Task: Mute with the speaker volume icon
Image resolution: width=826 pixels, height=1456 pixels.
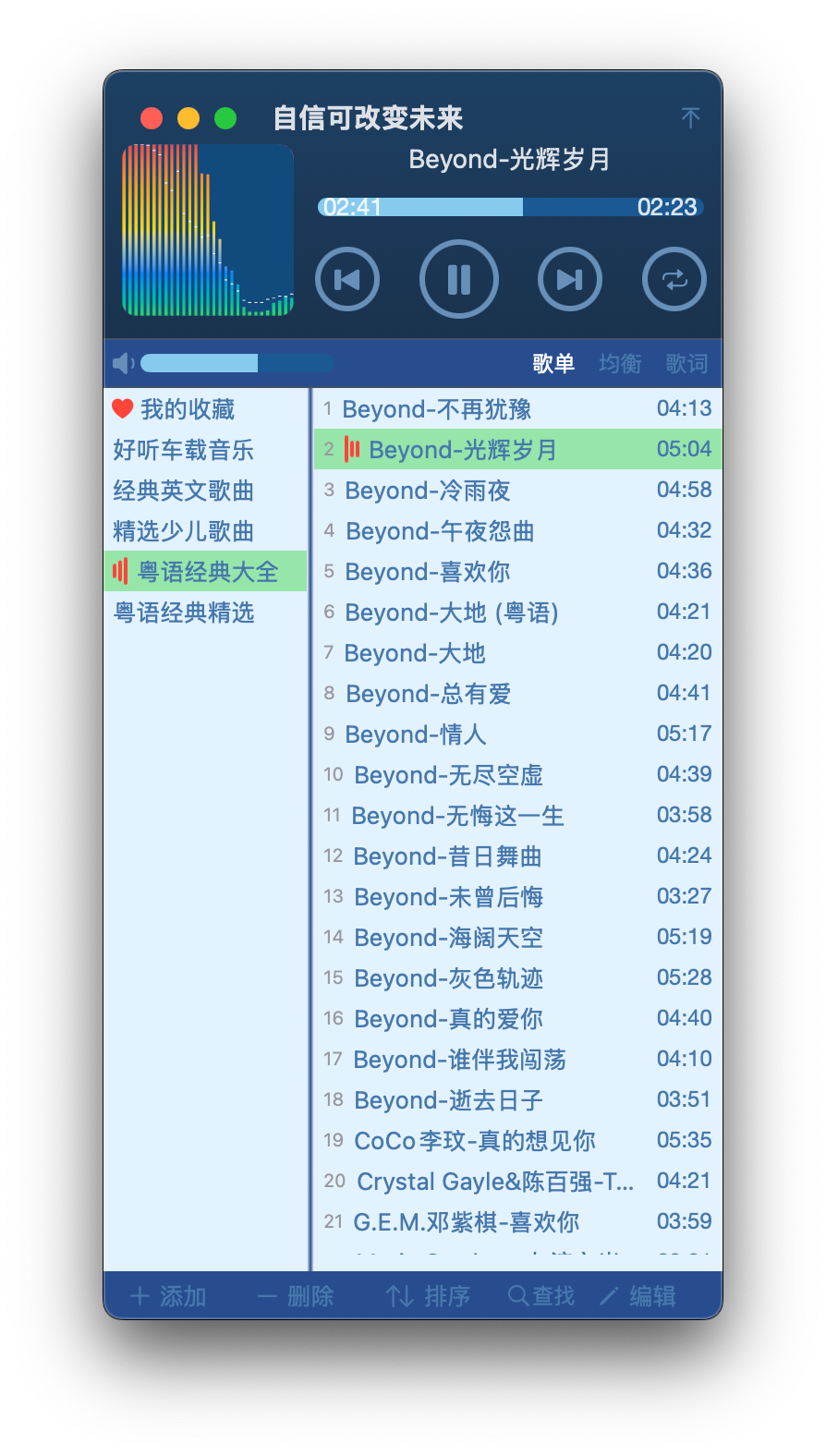Action: [123, 363]
